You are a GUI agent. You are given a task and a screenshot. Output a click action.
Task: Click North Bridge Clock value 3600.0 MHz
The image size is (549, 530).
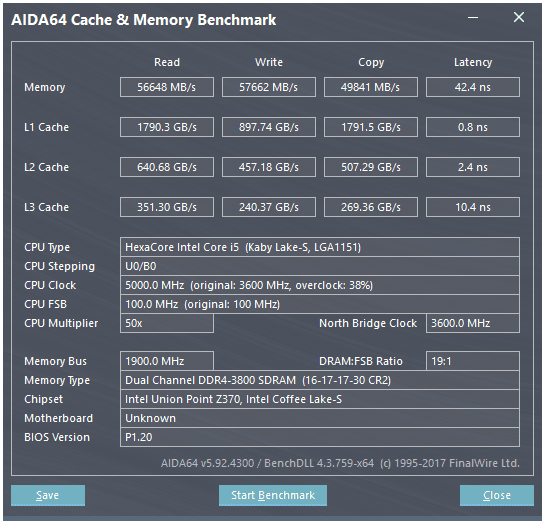point(473,323)
